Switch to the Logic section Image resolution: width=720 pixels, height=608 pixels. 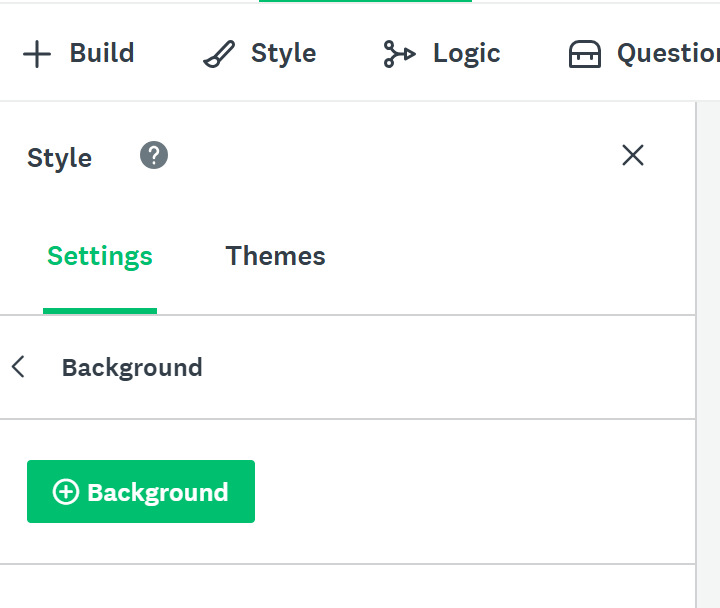[466, 53]
